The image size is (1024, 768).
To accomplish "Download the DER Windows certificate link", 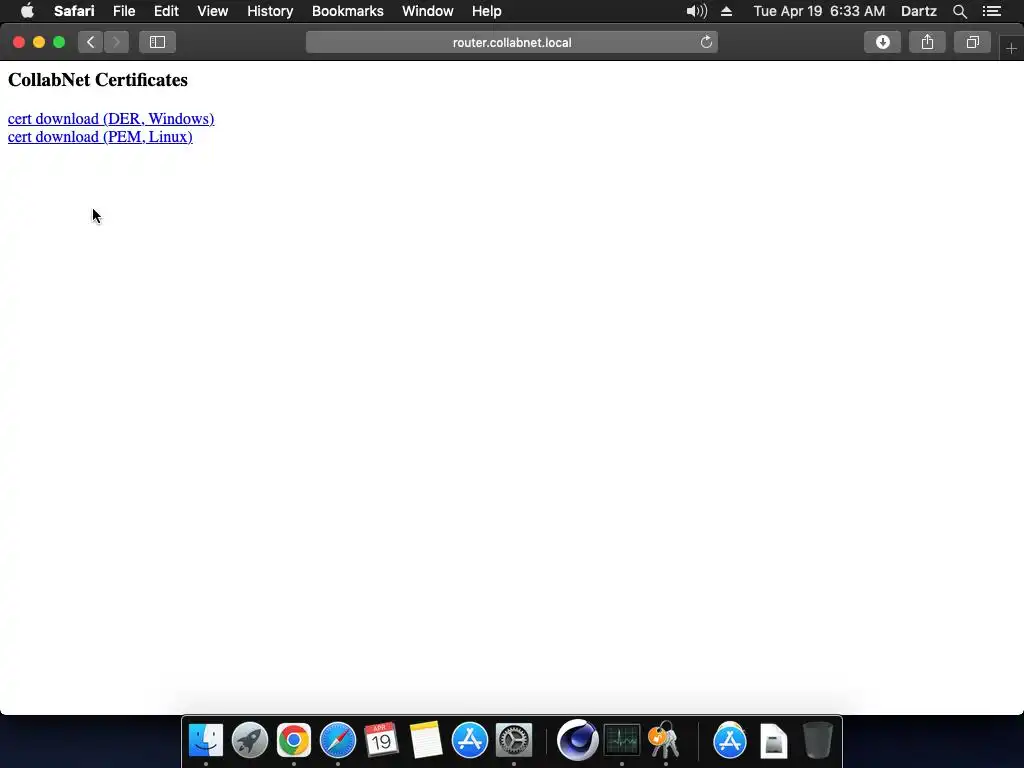I will point(111,119).
